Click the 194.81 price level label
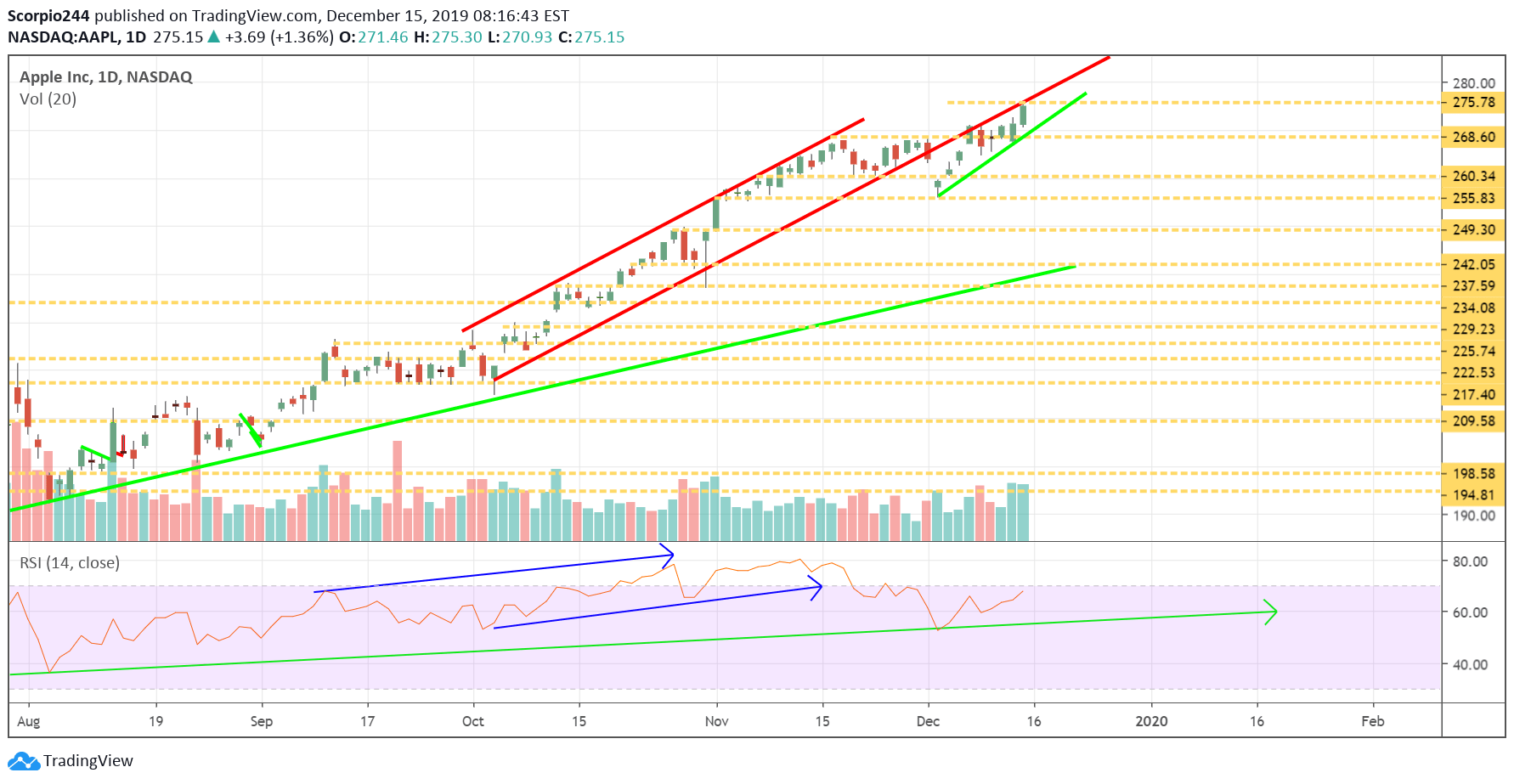Image resolution: width=1514 pixels, height=784 pixels. click(x=1473, y=495)
